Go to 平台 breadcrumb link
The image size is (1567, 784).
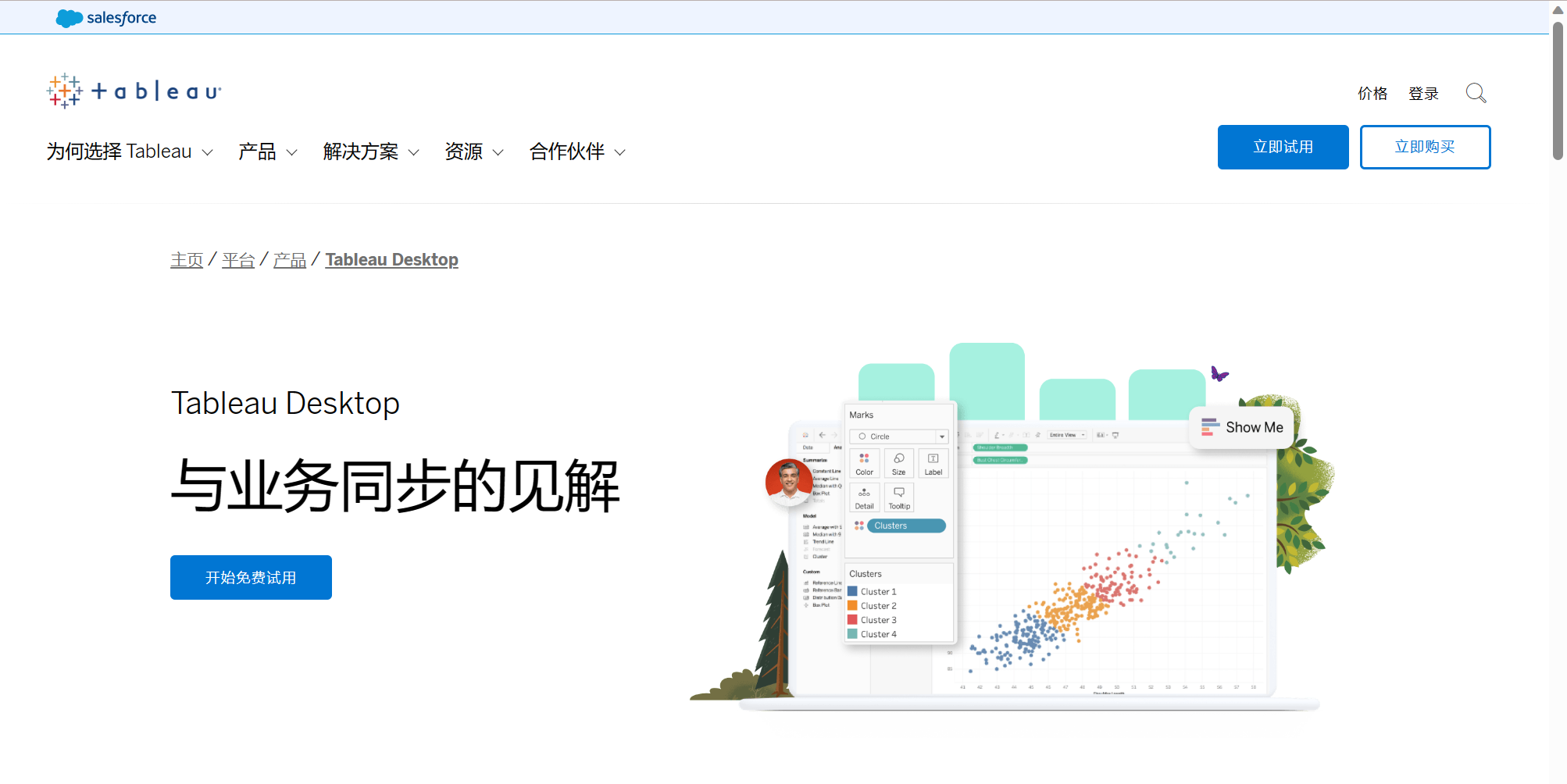click(238, 260)
